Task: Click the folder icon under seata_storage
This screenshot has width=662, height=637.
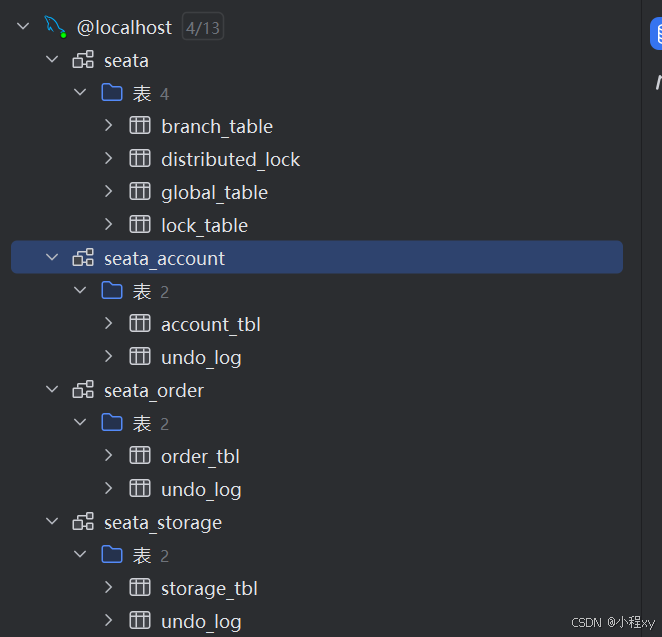Action: coord(112,555)
